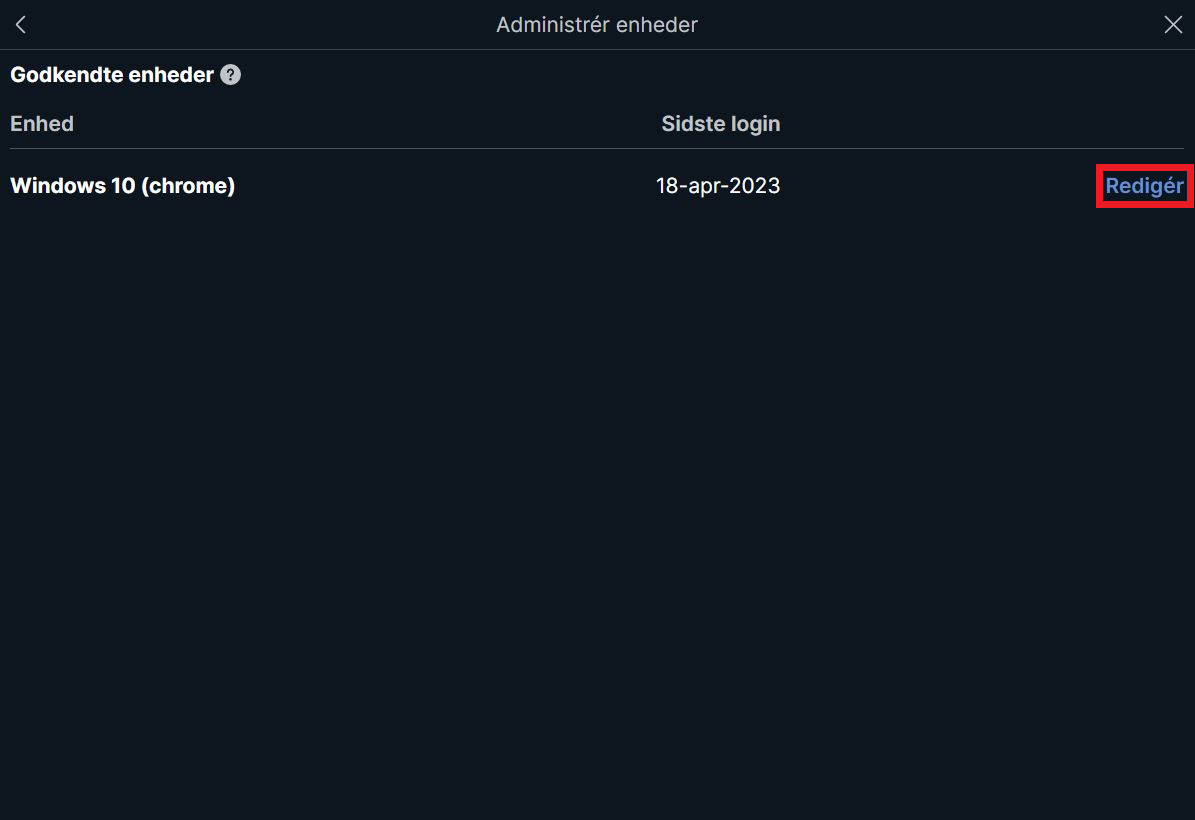
Task: Click the Administrér enheder title text
Action: click(x=597, y=25)
